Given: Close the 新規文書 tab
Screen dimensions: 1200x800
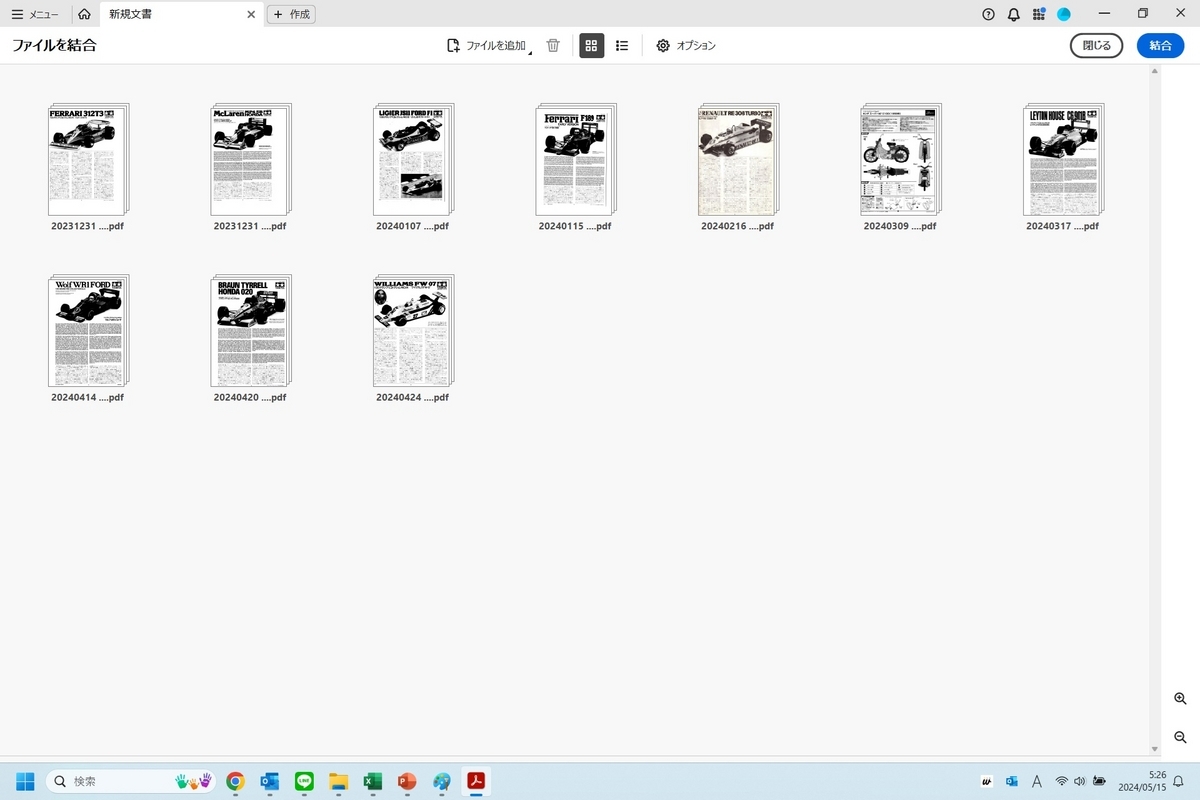Looking at the screenshot, I should (x=251, y=14).
